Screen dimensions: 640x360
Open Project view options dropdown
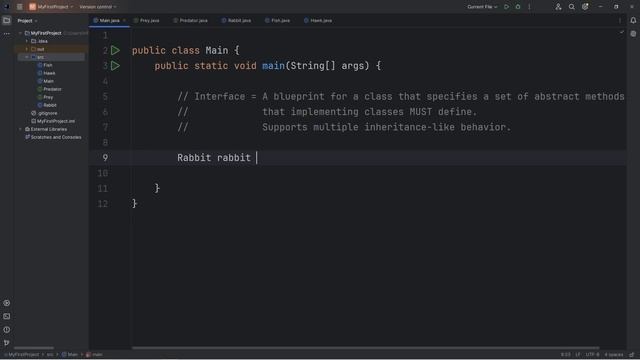pyautogui.click(x=27, y=20)
